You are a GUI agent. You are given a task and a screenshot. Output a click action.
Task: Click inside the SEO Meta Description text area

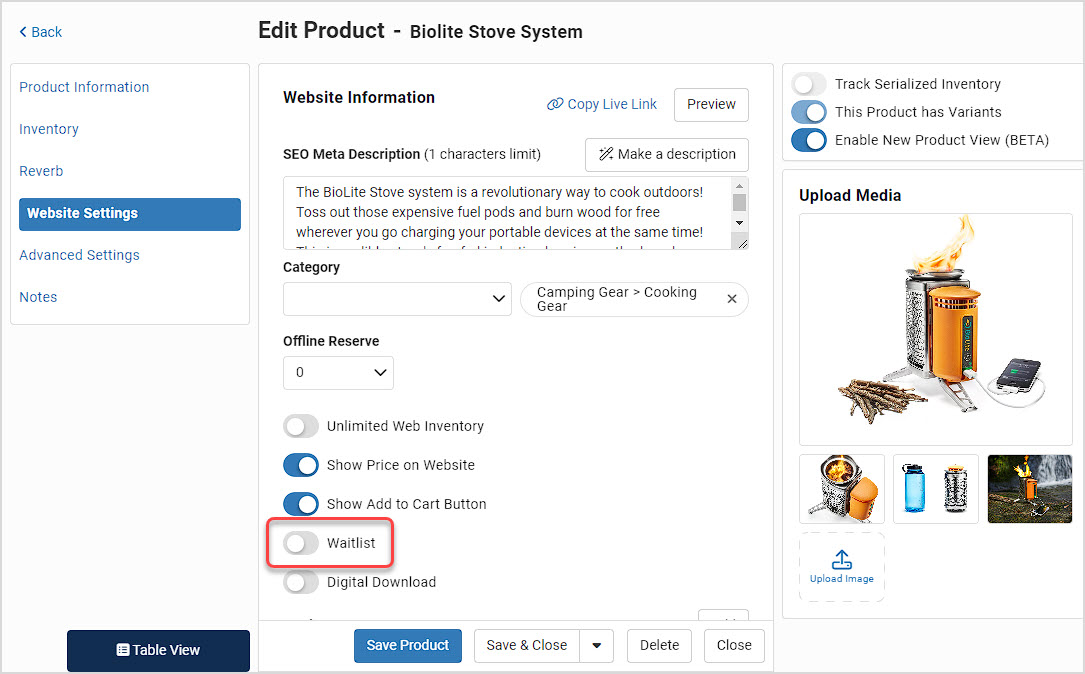(x=507, y=213)
